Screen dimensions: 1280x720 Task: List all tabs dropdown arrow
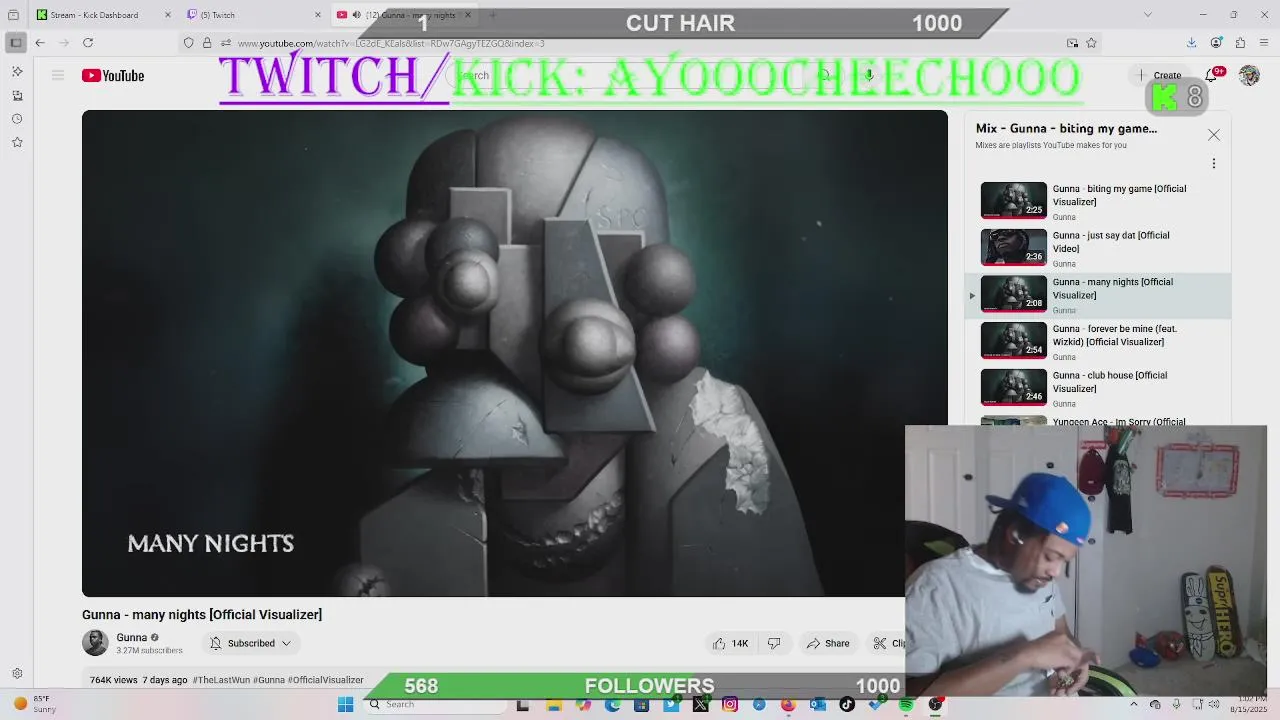(1147, 15)
